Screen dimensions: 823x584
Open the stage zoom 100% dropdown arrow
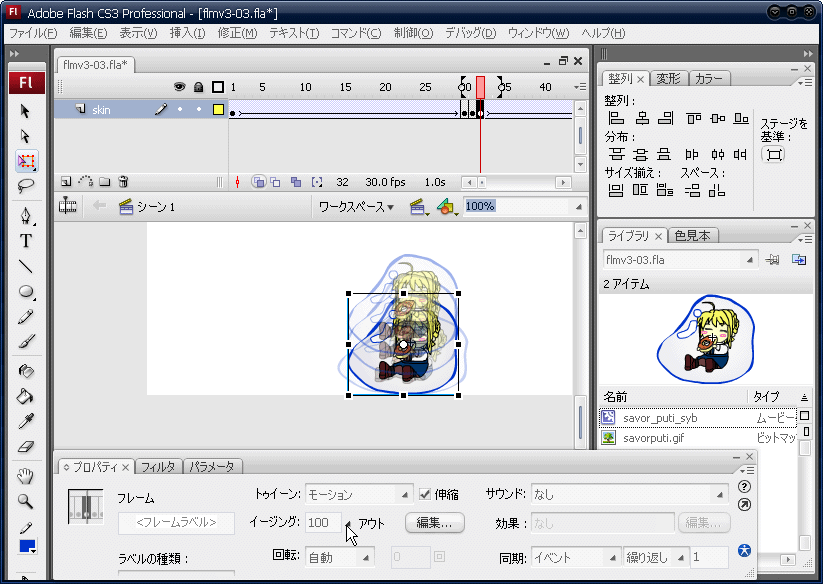click(x=578, y=207)
